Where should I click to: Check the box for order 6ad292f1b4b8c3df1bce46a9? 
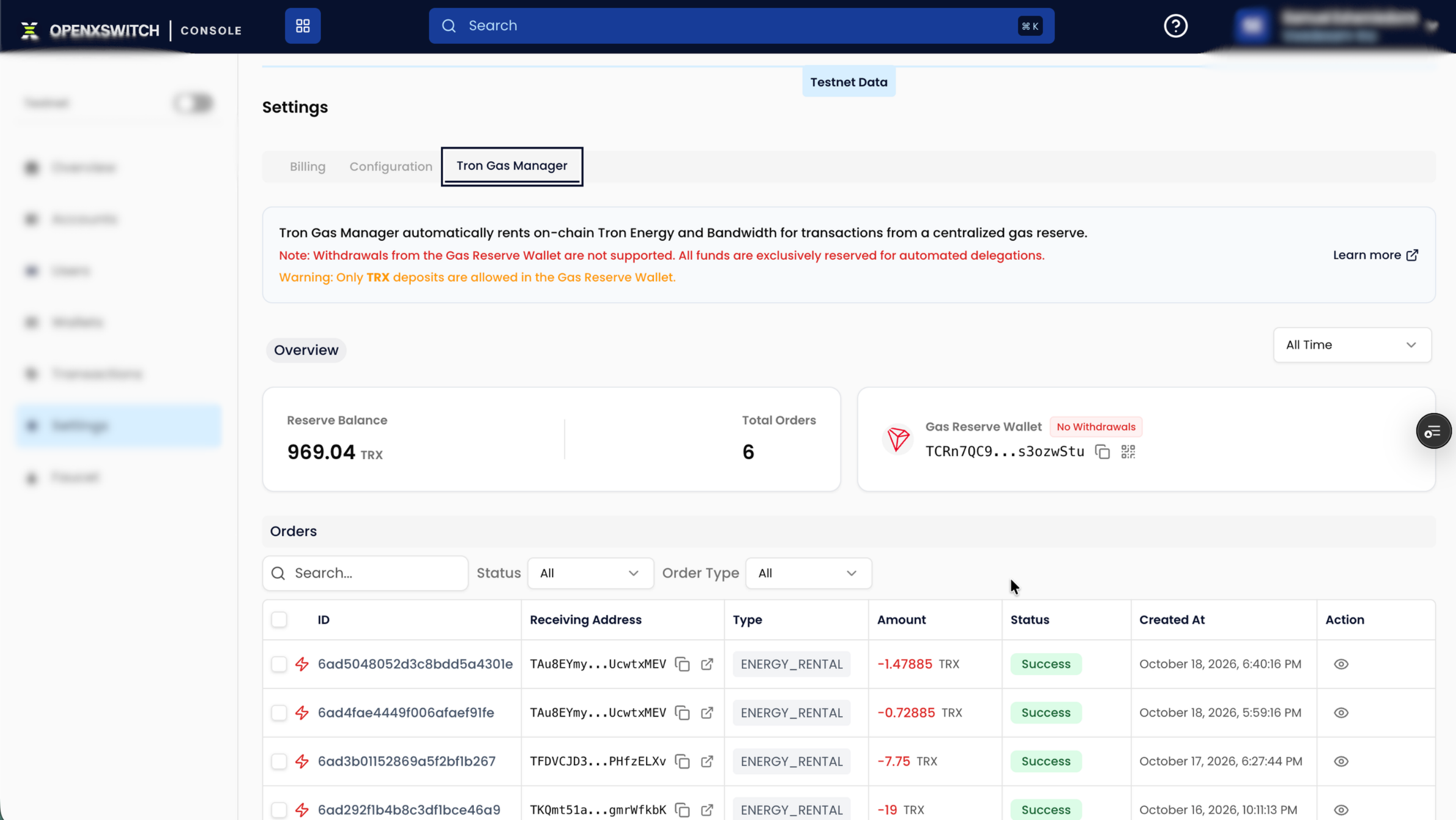279,810
